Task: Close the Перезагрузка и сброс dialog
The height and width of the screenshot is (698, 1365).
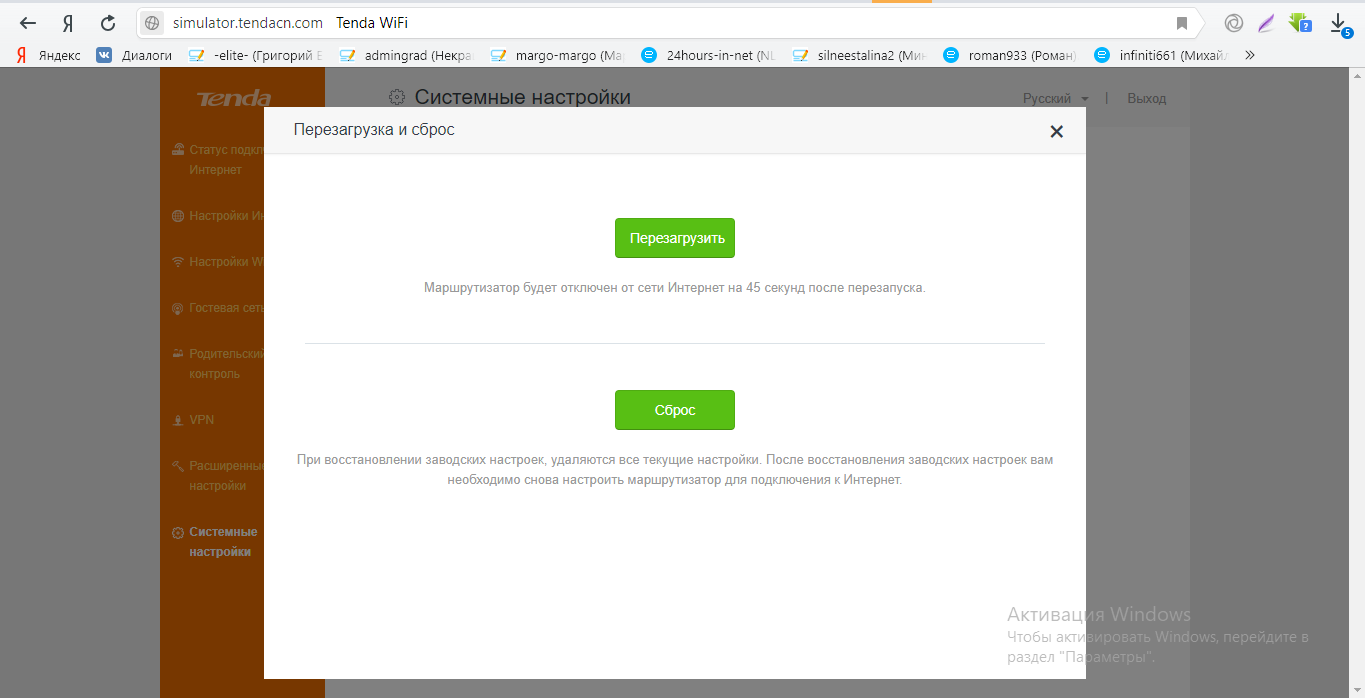Action: click(x=1056, y=131)
